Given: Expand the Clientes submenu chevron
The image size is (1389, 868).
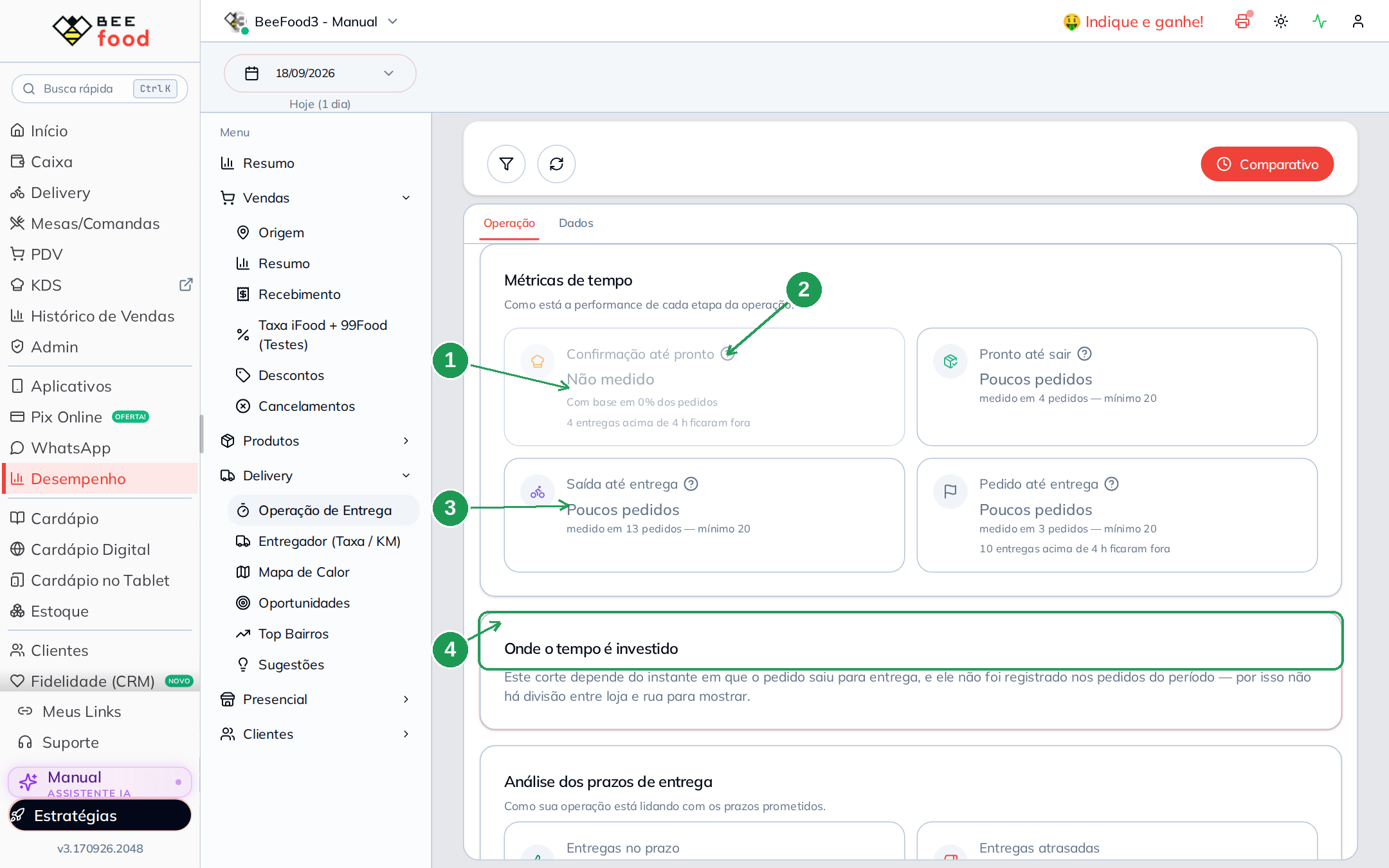Looking at the screenshot, I should tap(406, 734).
